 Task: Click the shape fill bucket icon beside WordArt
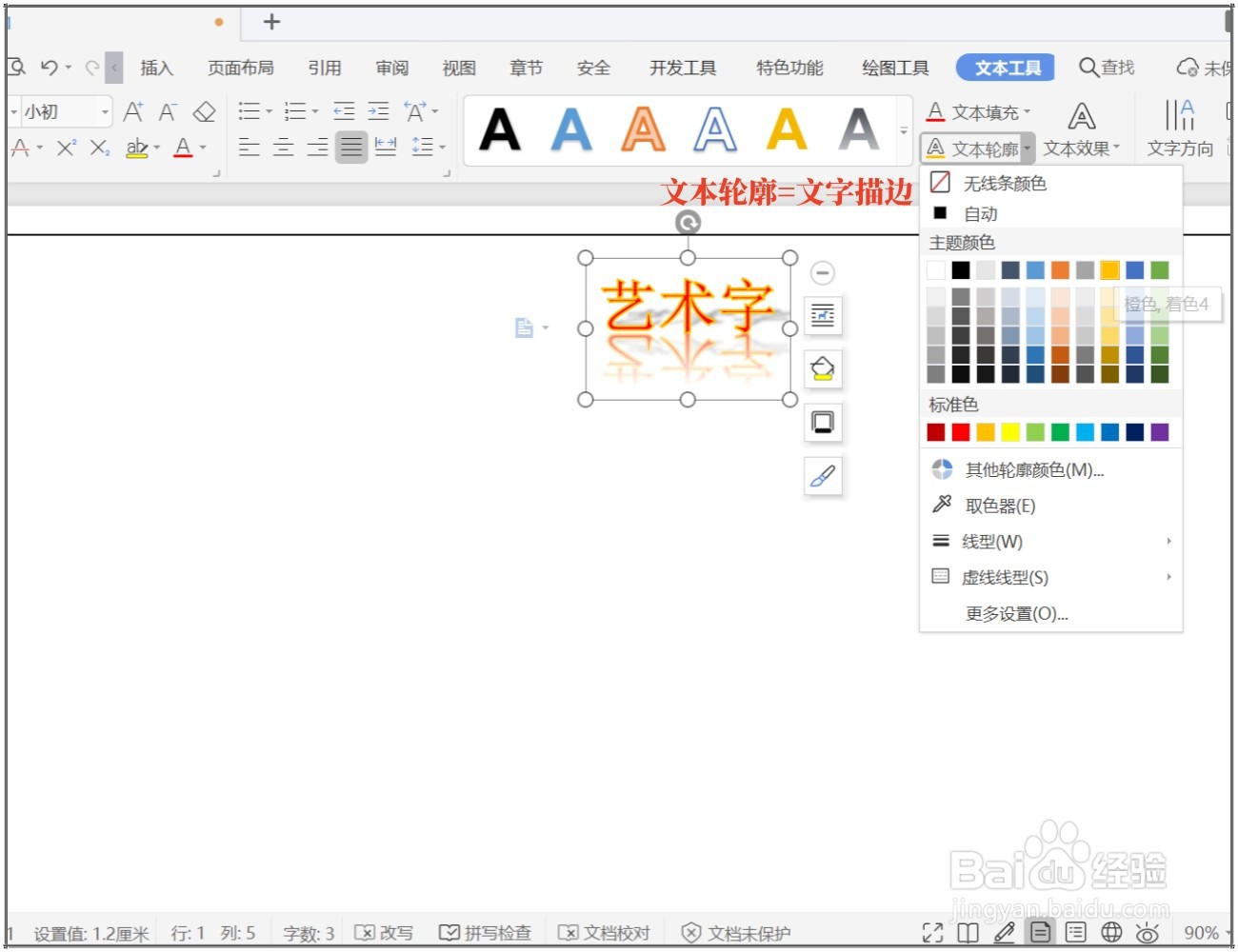tap(823, 368)
